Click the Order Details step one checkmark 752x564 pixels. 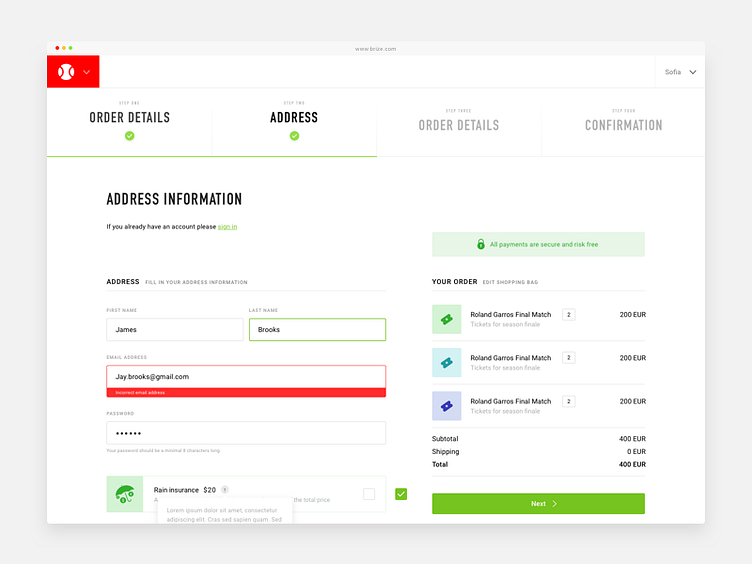point(129,136)
